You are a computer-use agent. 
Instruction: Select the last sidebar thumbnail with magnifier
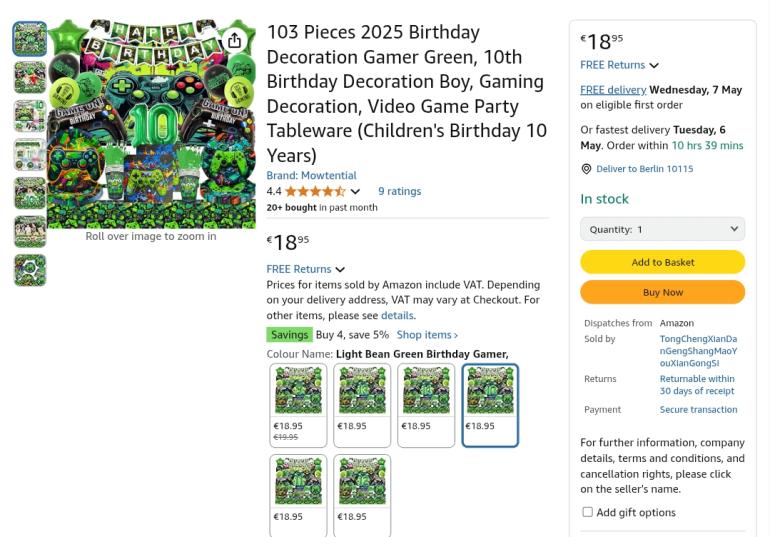tap(30, 270)
